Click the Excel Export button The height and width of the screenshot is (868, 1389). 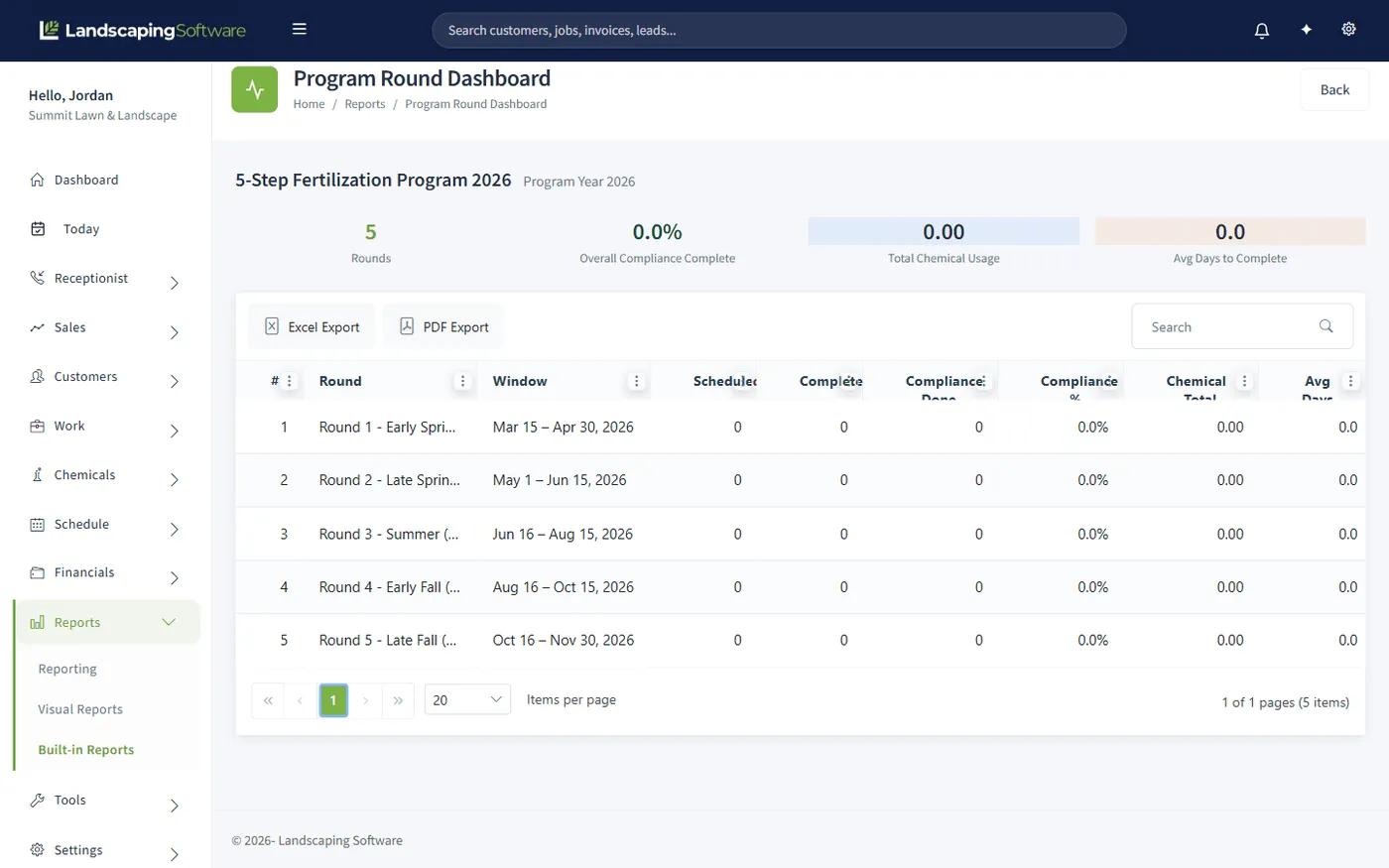point(312,326)
